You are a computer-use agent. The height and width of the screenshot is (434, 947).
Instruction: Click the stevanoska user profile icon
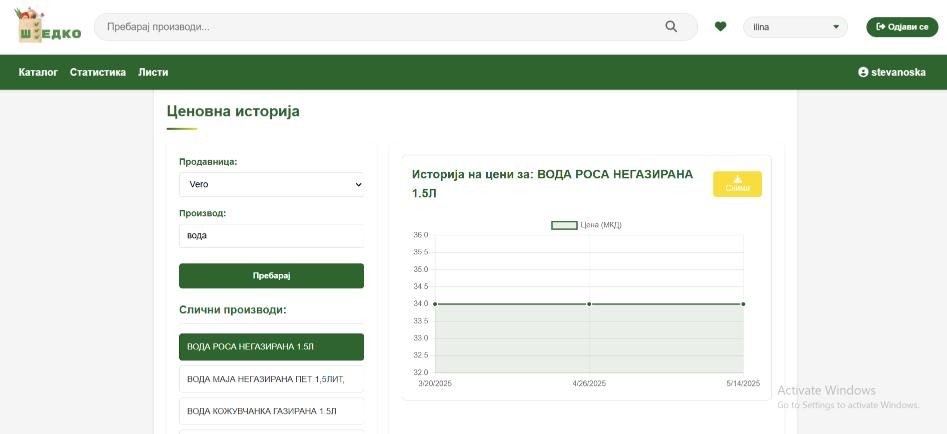(863, 72)
